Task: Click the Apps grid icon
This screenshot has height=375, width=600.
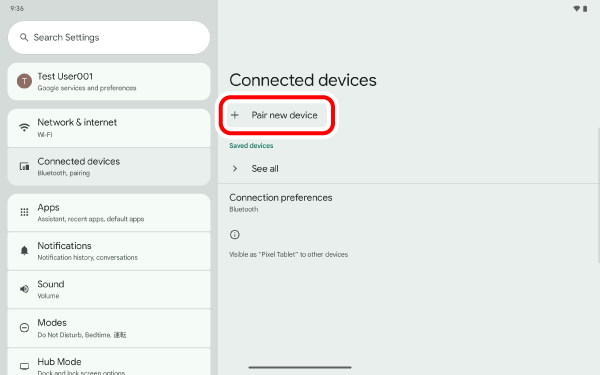Action: coord(24,212)
